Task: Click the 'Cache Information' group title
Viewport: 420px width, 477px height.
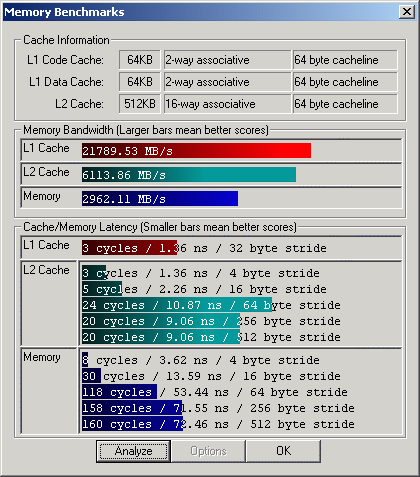Action: (x=66, y=40)
